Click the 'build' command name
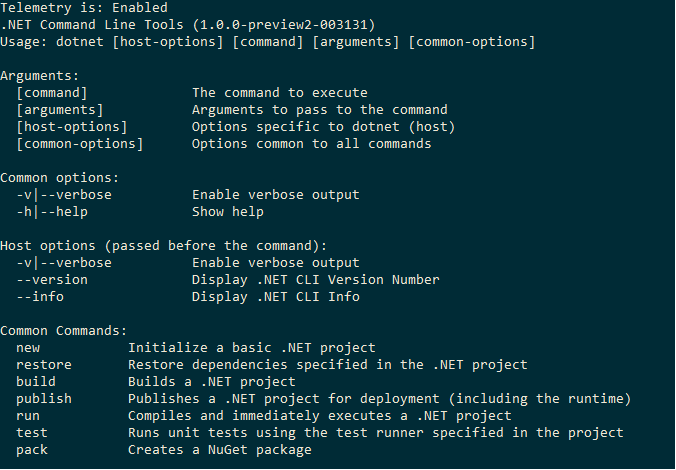The image size is (676, 470). [36, 382]
